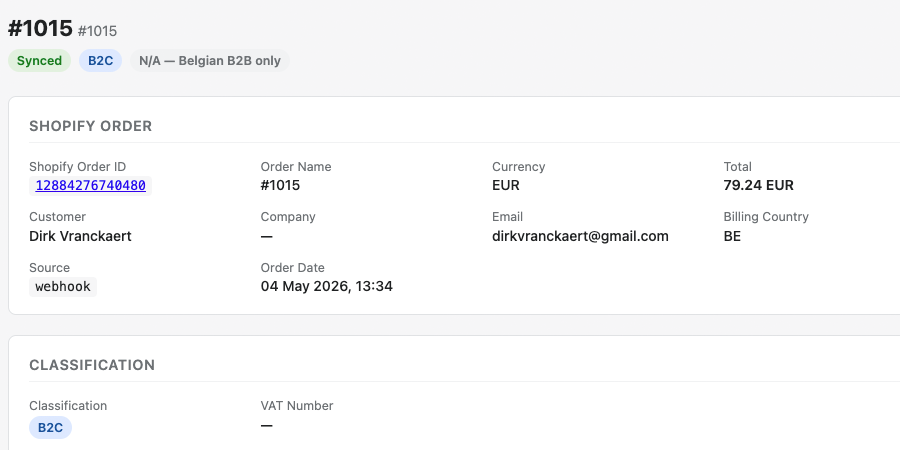900x450 pixels.
Task: Click the Billing Country label
Action: [x=766, y=216]
